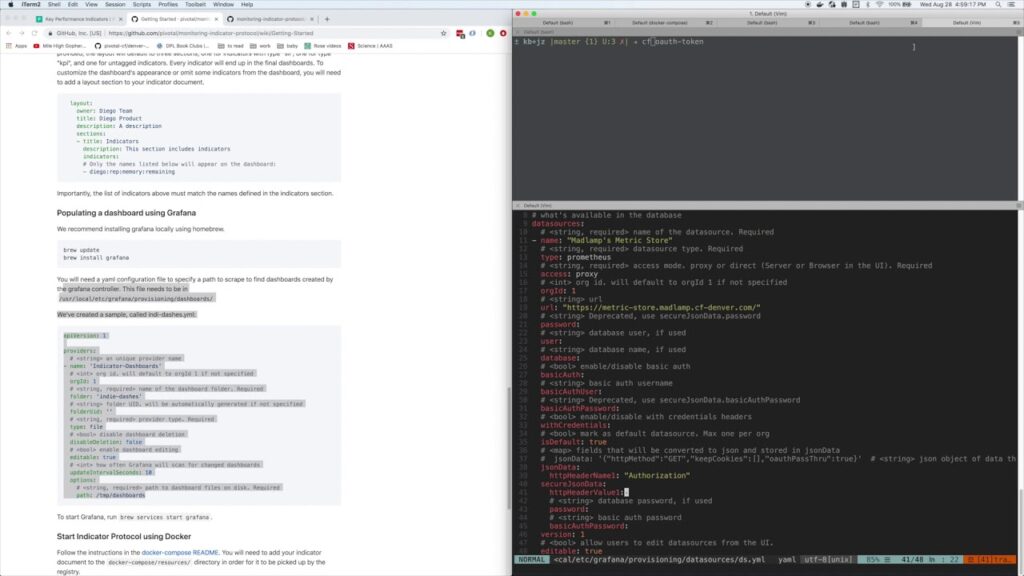
Task: Click the browser page vertical scrollbar
Action: pos(509,449)
